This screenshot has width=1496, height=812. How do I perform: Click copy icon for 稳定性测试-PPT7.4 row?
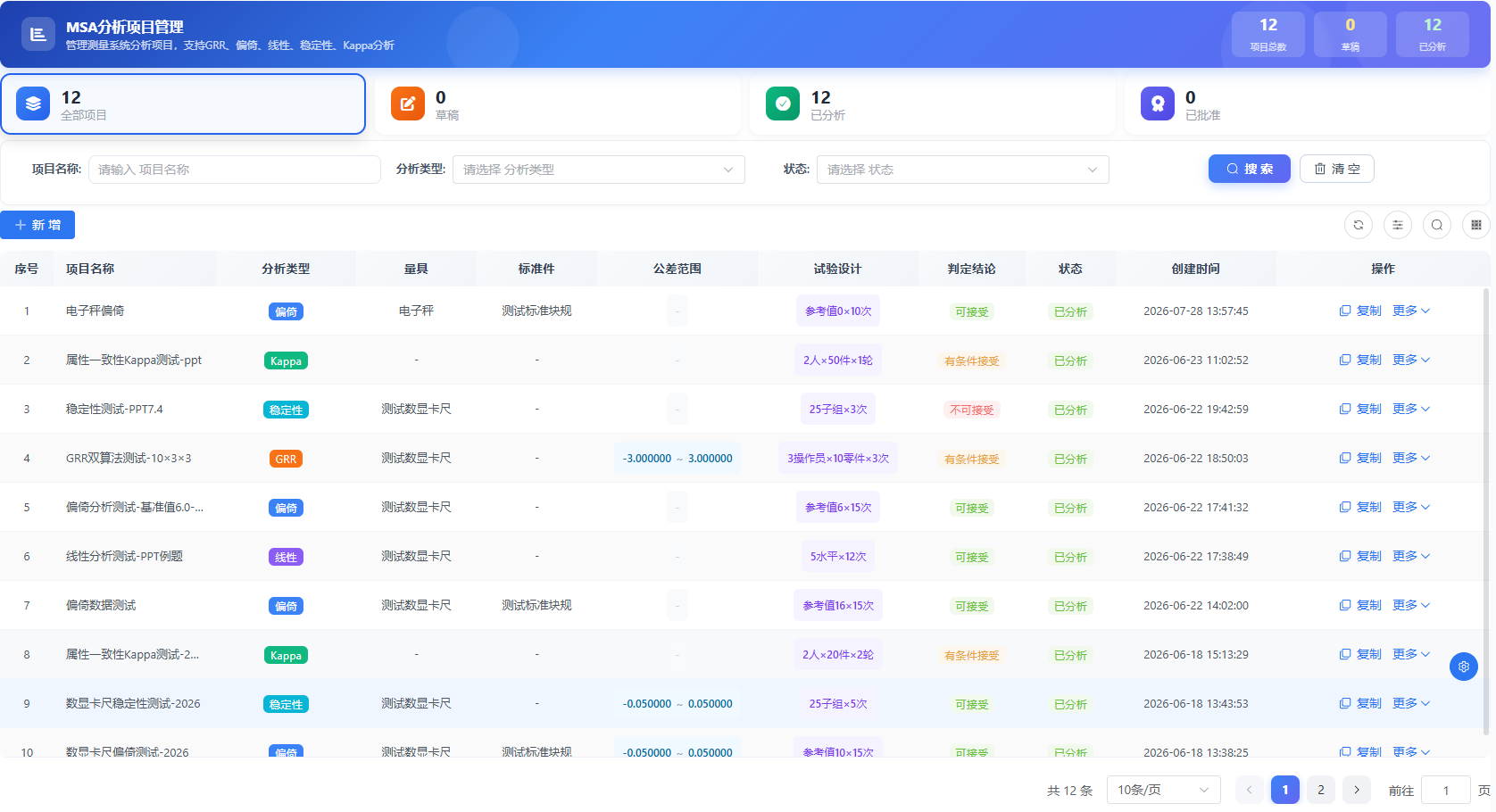tap(1345, 409)
